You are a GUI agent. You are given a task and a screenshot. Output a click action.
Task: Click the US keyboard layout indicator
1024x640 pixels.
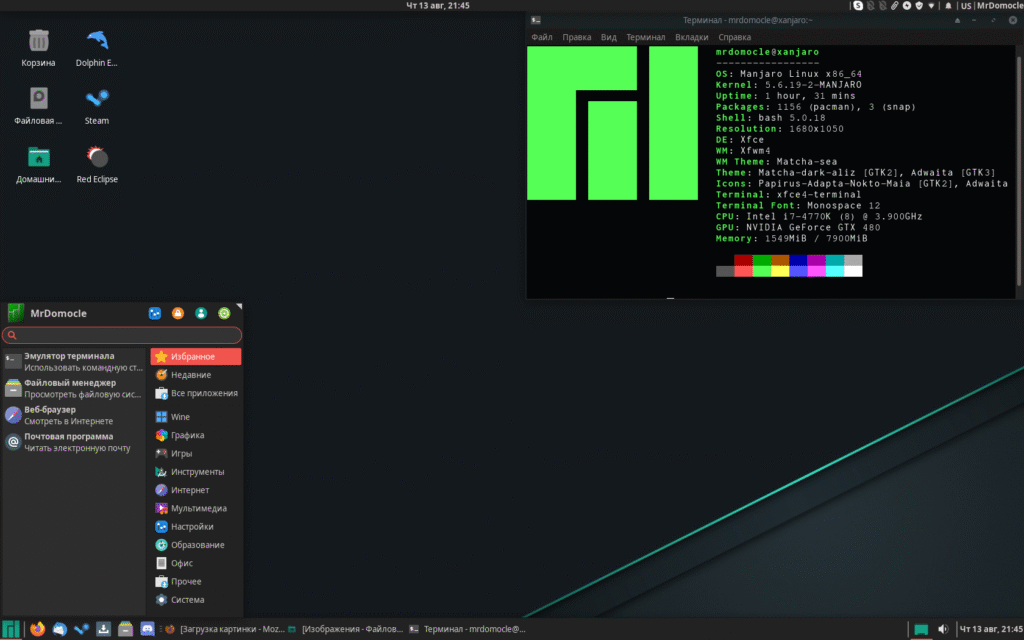965,6
